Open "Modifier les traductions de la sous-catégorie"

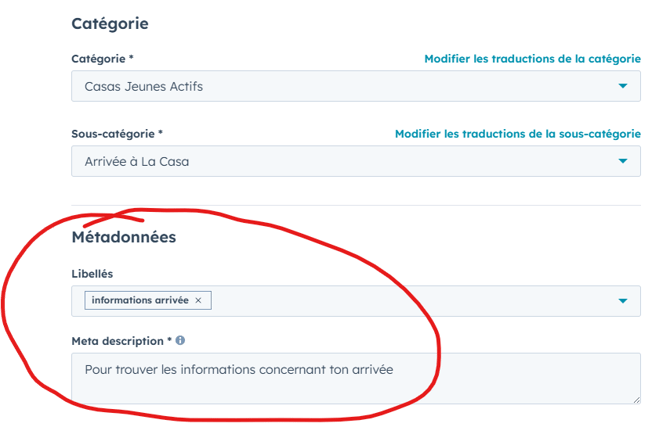517,133
